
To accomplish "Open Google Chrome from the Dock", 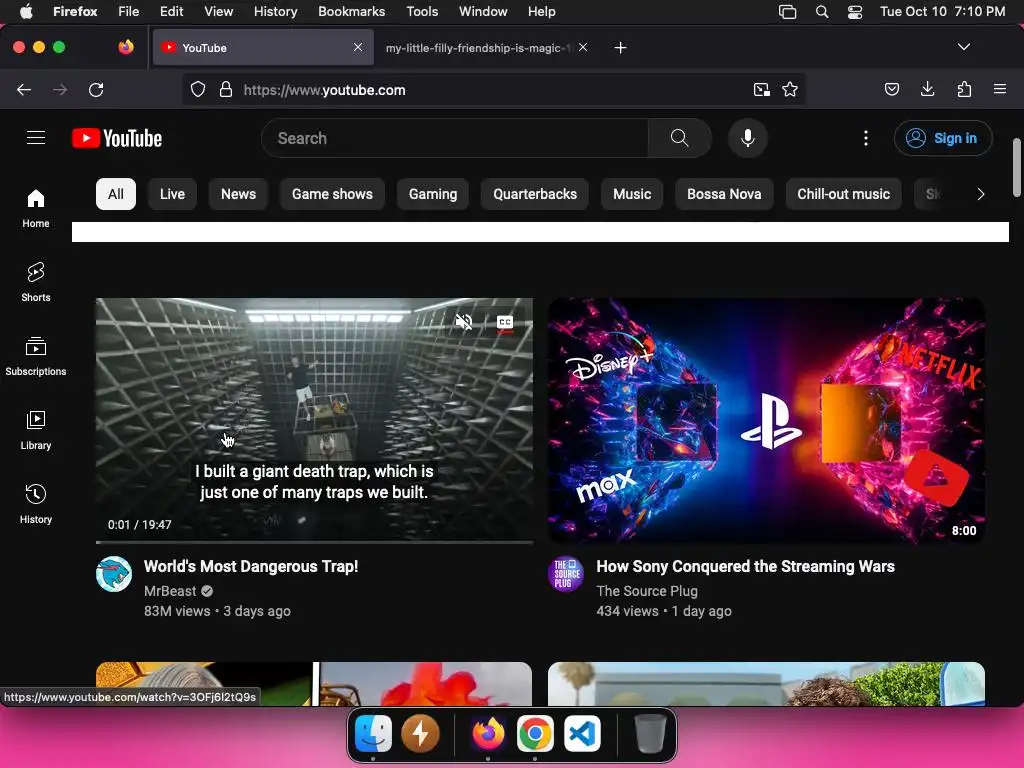I will coord(535,733).
